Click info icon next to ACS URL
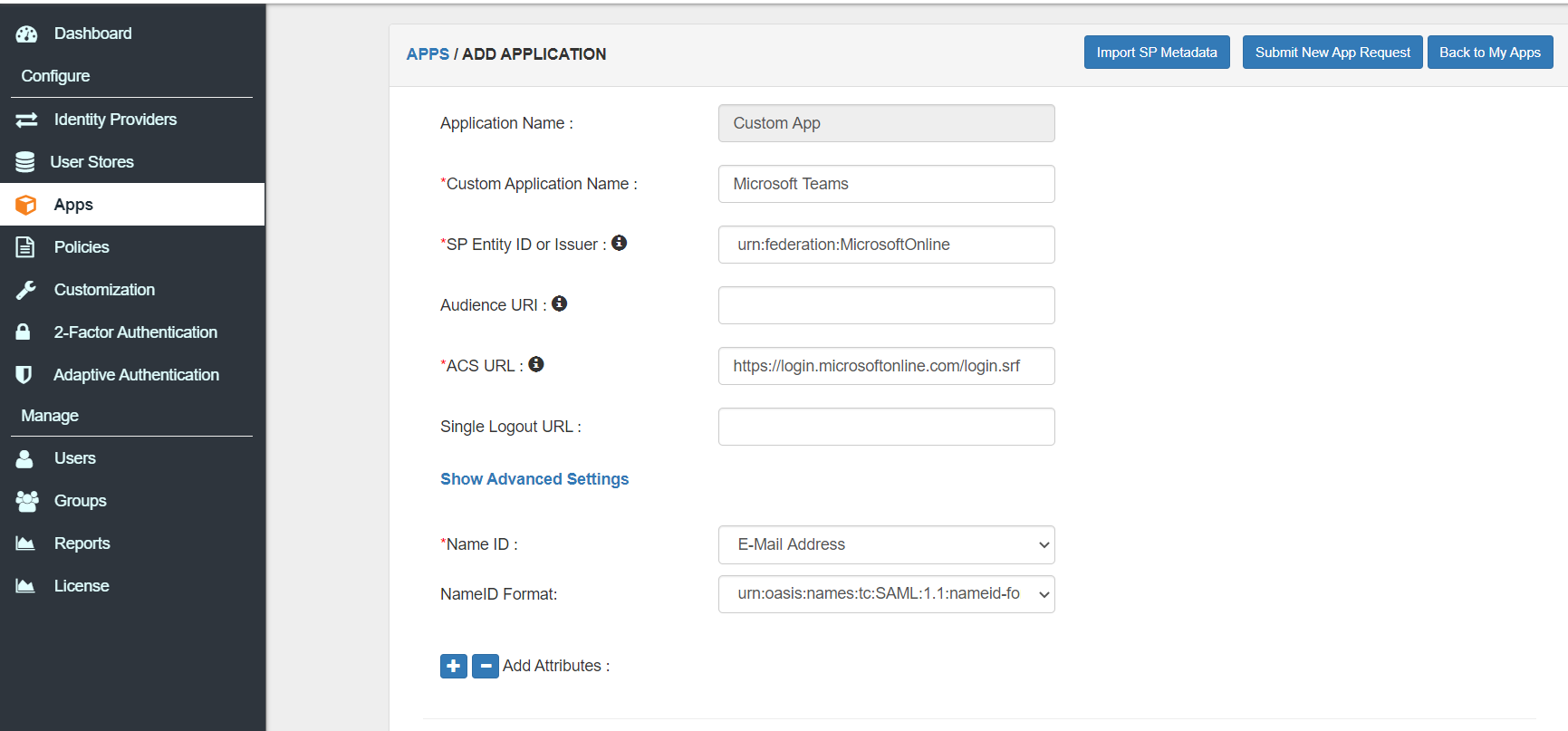 536,364
